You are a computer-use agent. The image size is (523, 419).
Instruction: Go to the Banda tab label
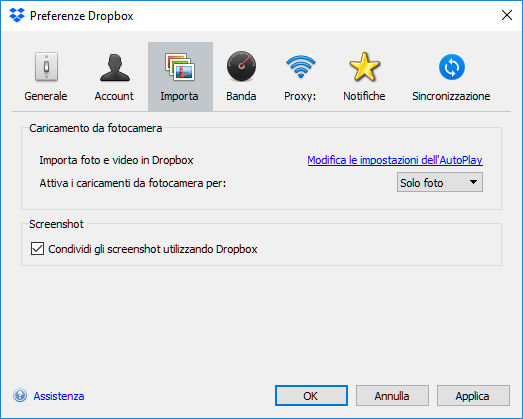(241, 96)
